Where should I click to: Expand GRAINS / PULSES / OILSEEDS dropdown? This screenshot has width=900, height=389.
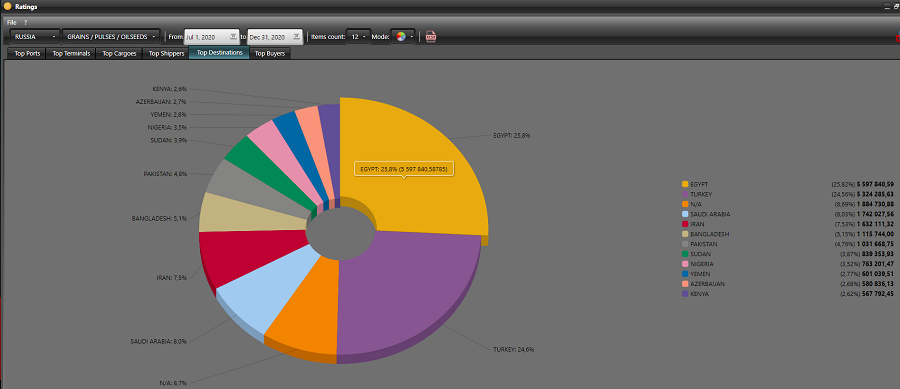111,37
